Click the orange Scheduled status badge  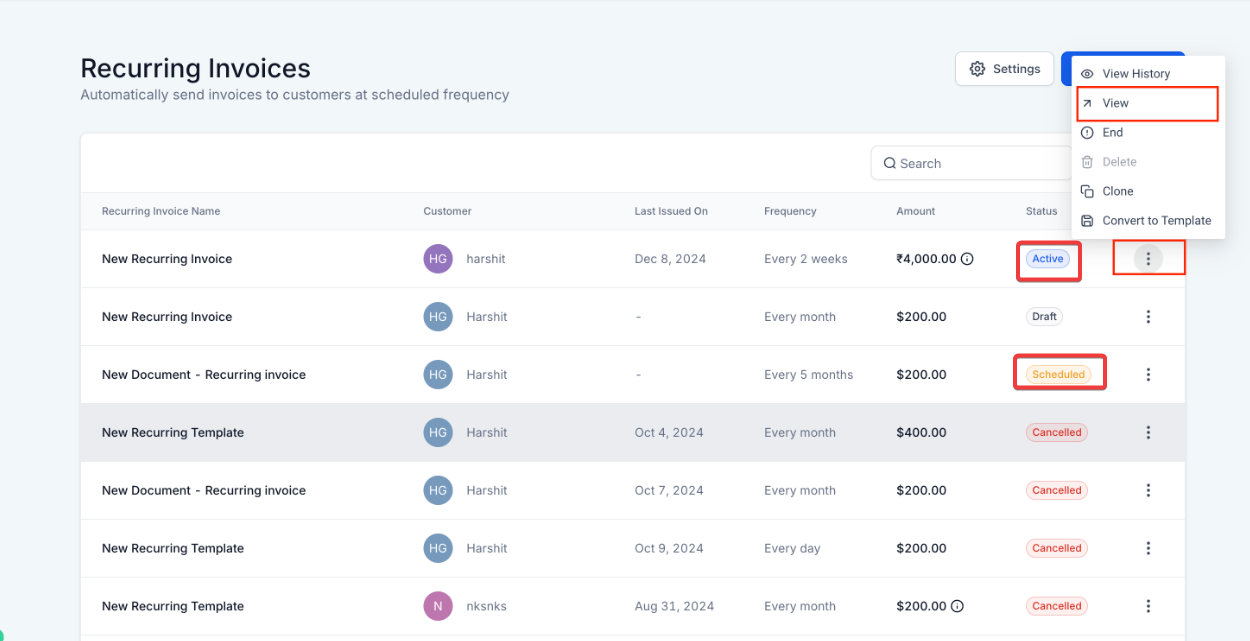point(1058,375)
